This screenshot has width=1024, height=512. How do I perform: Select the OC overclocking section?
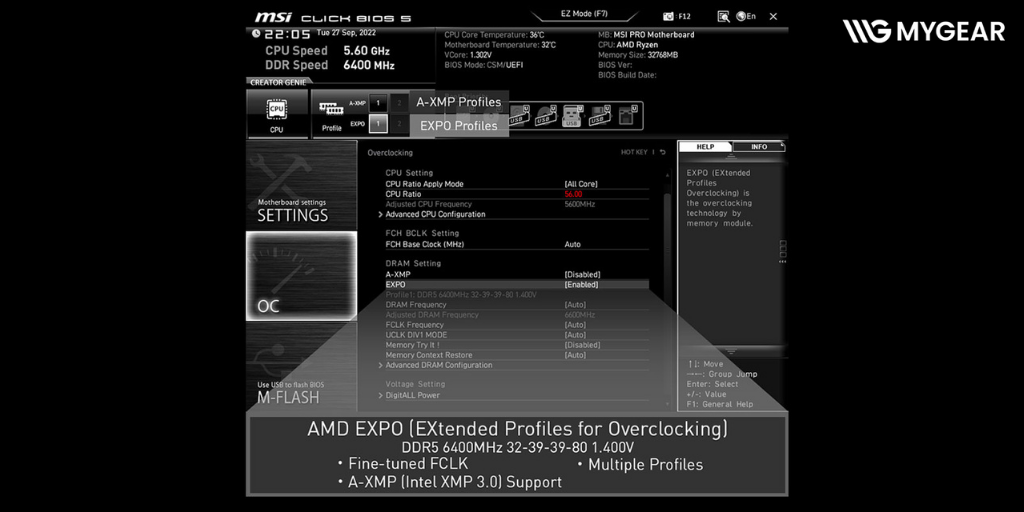301,276
